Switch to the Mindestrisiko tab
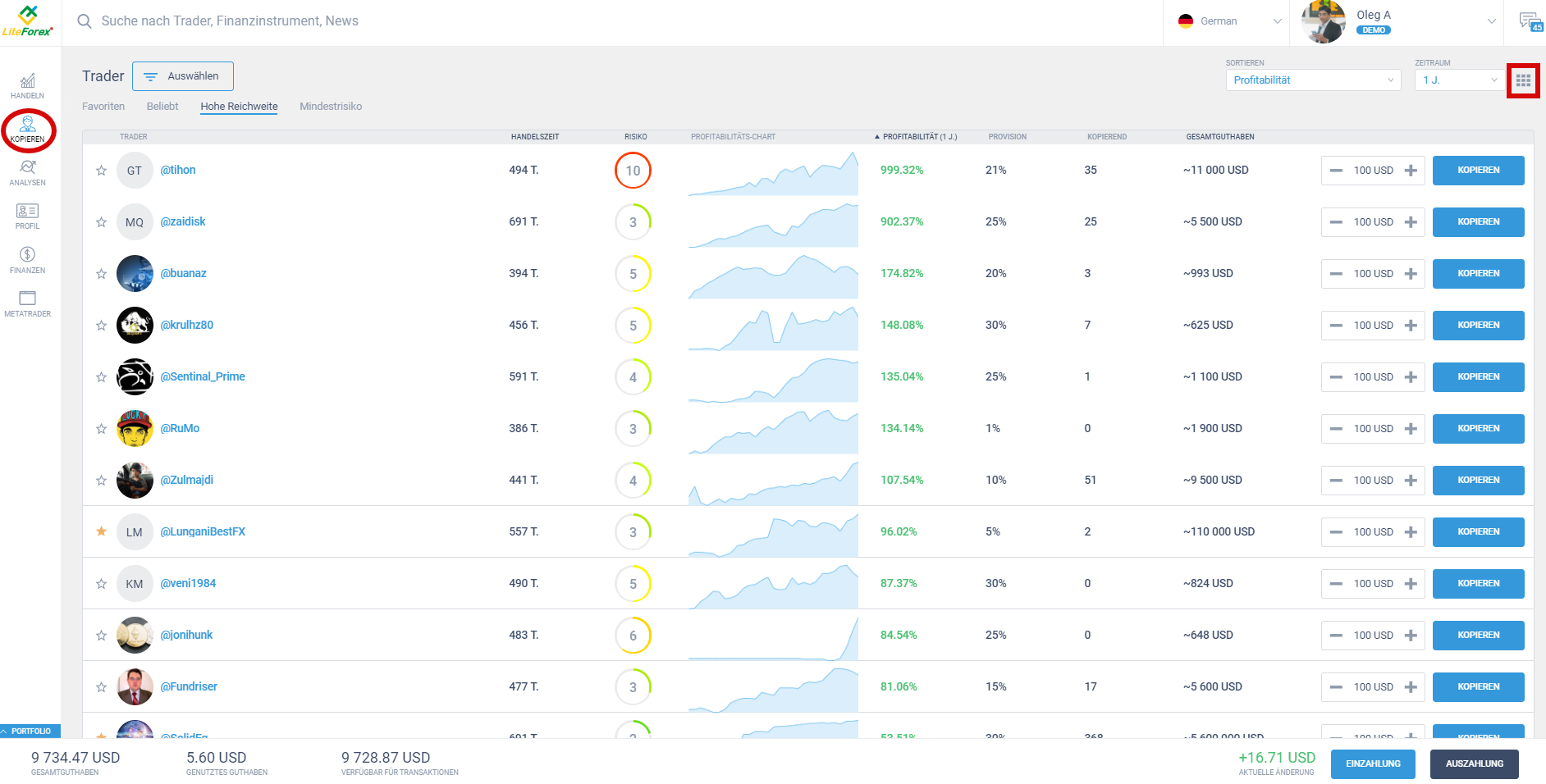Viewport: 1546px width, 784px height. point(331,106)
